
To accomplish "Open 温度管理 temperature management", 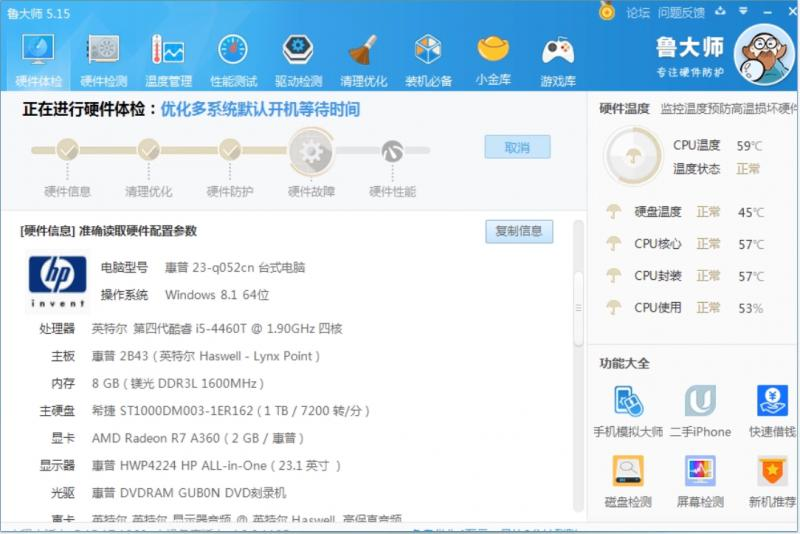I will point(168,60).
